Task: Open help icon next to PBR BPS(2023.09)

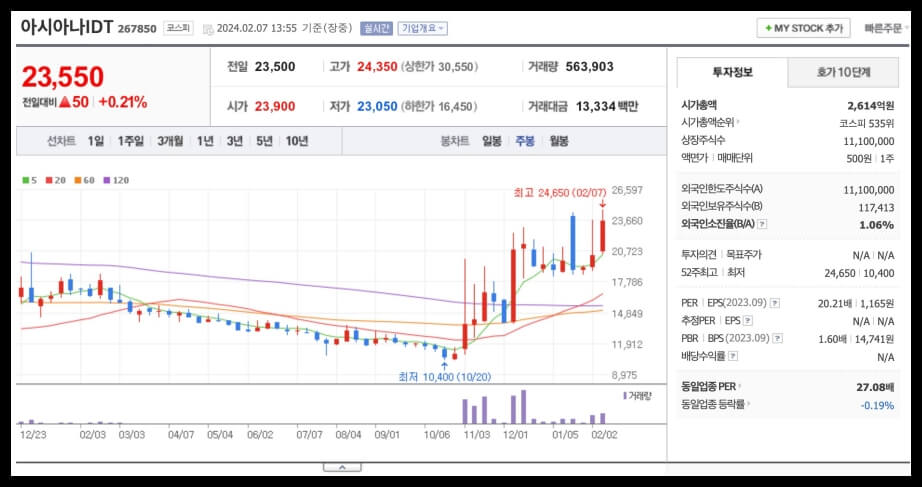Action: point(778,339)
